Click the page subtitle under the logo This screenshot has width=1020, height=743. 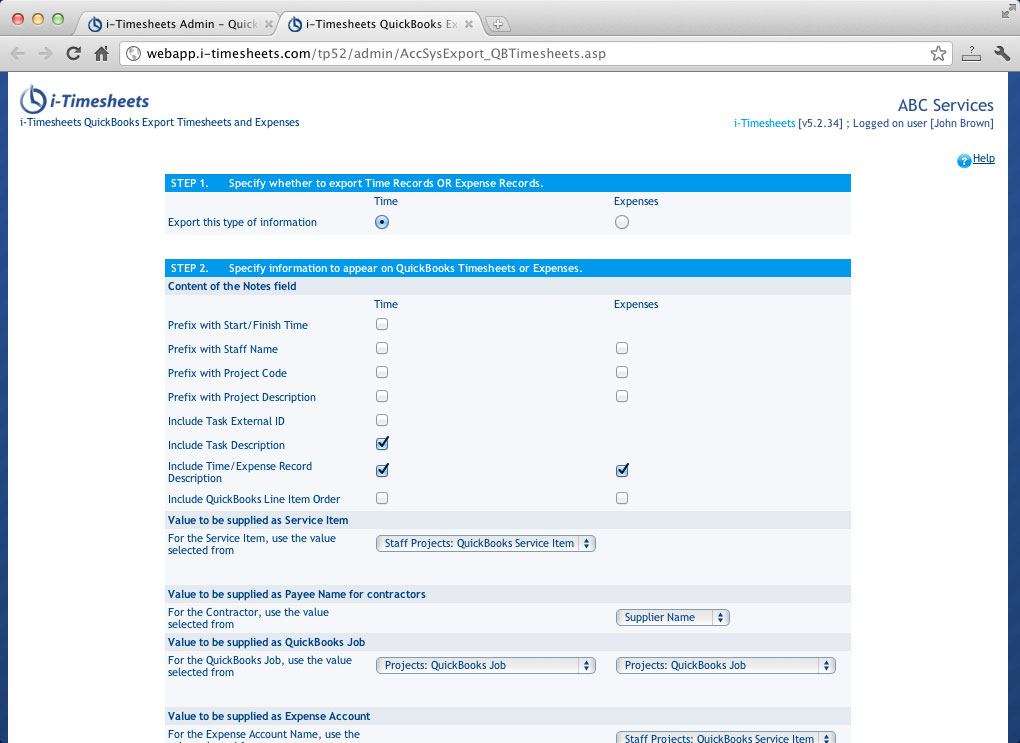(159, 122)
